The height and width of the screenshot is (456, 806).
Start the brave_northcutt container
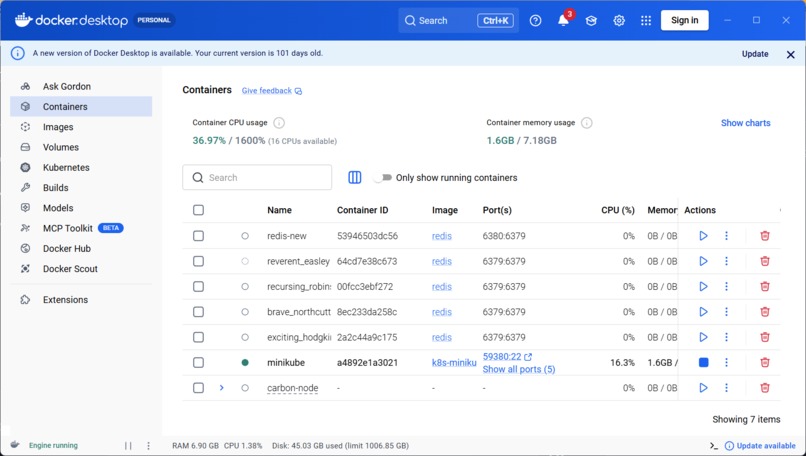pos(703,312)
